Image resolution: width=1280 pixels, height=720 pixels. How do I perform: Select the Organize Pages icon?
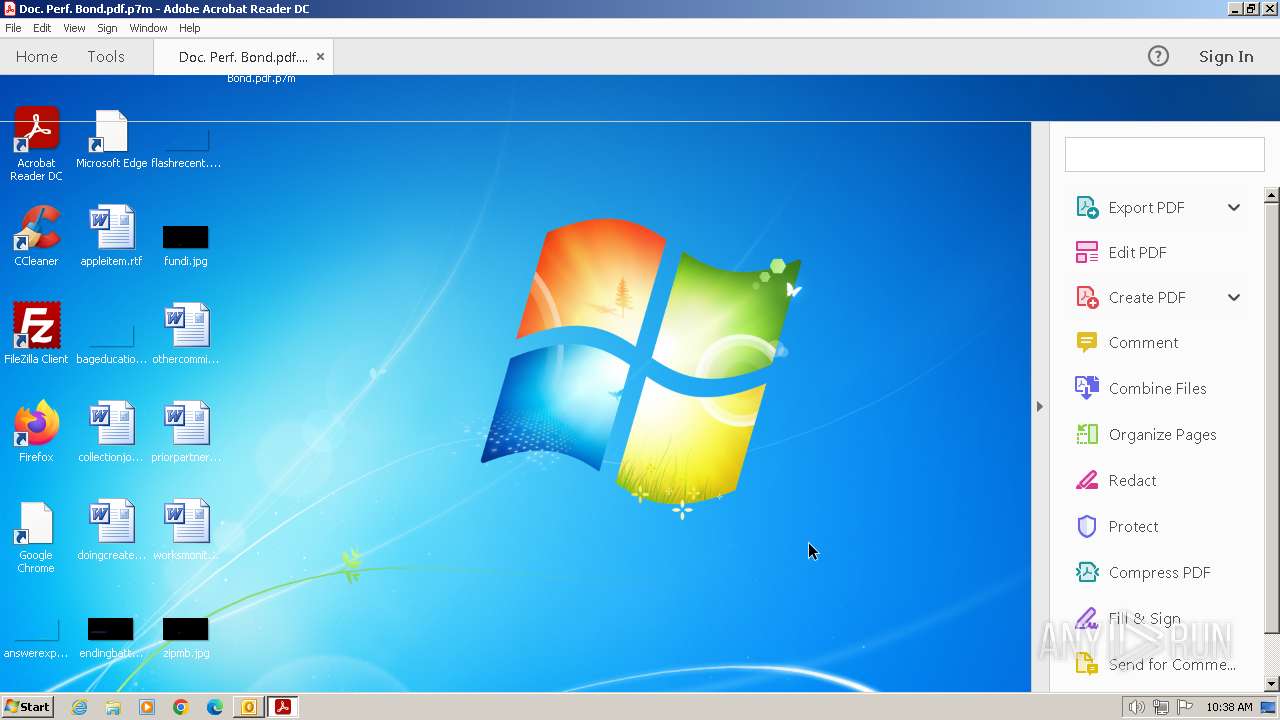1087,434
